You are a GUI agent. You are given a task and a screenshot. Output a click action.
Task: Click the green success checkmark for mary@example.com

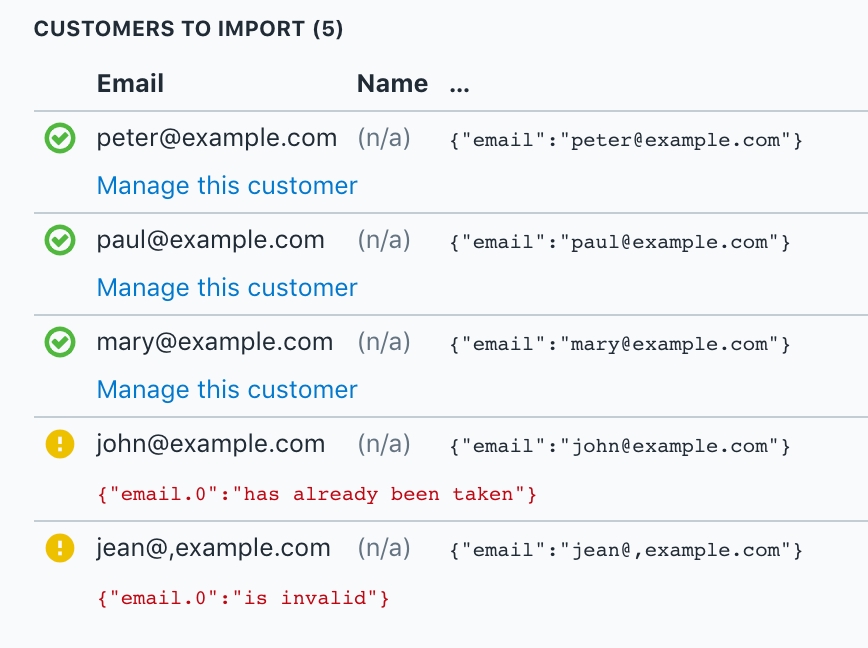(60, 343)
